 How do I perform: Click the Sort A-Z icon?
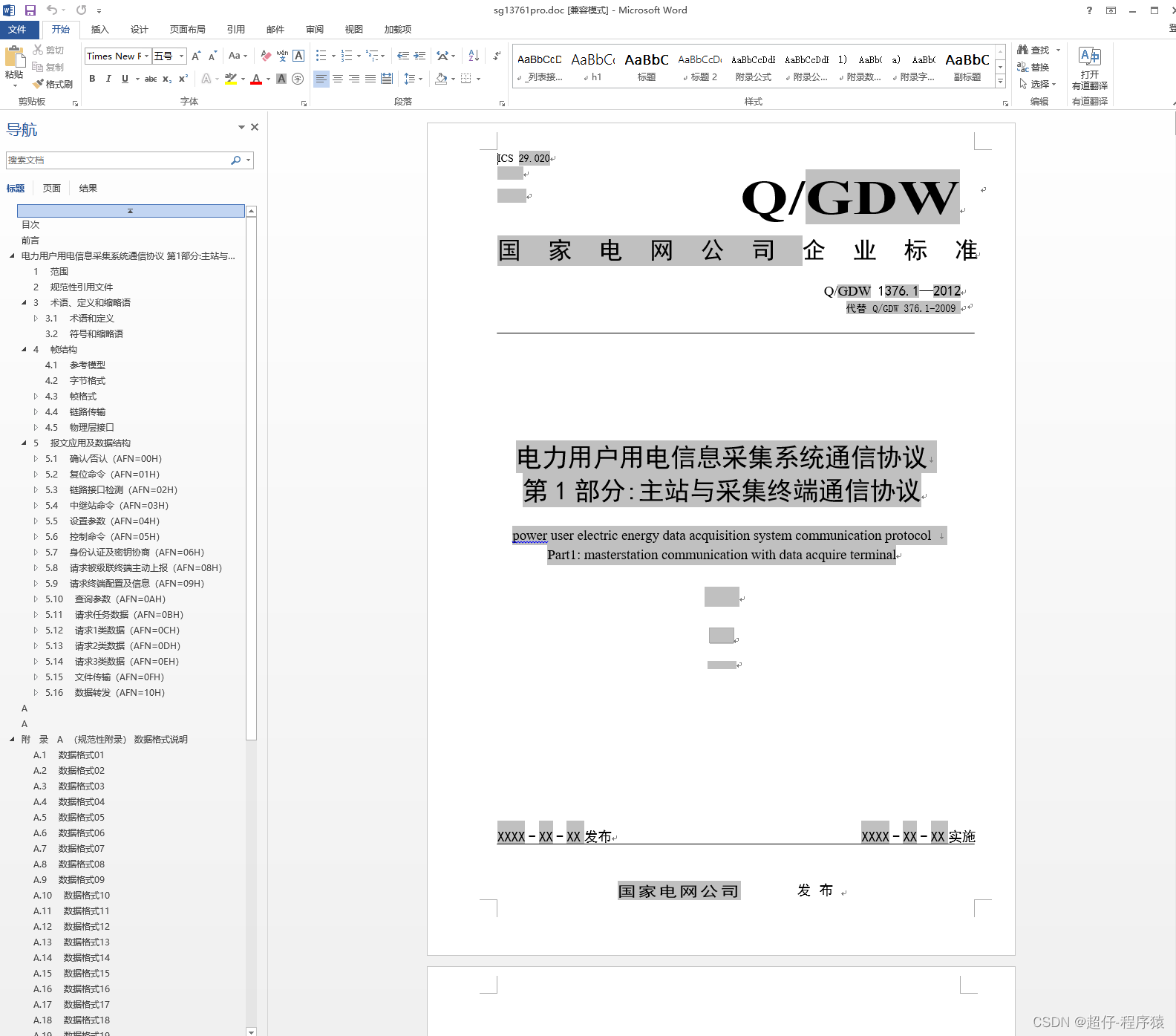click(x=474, y=56)
